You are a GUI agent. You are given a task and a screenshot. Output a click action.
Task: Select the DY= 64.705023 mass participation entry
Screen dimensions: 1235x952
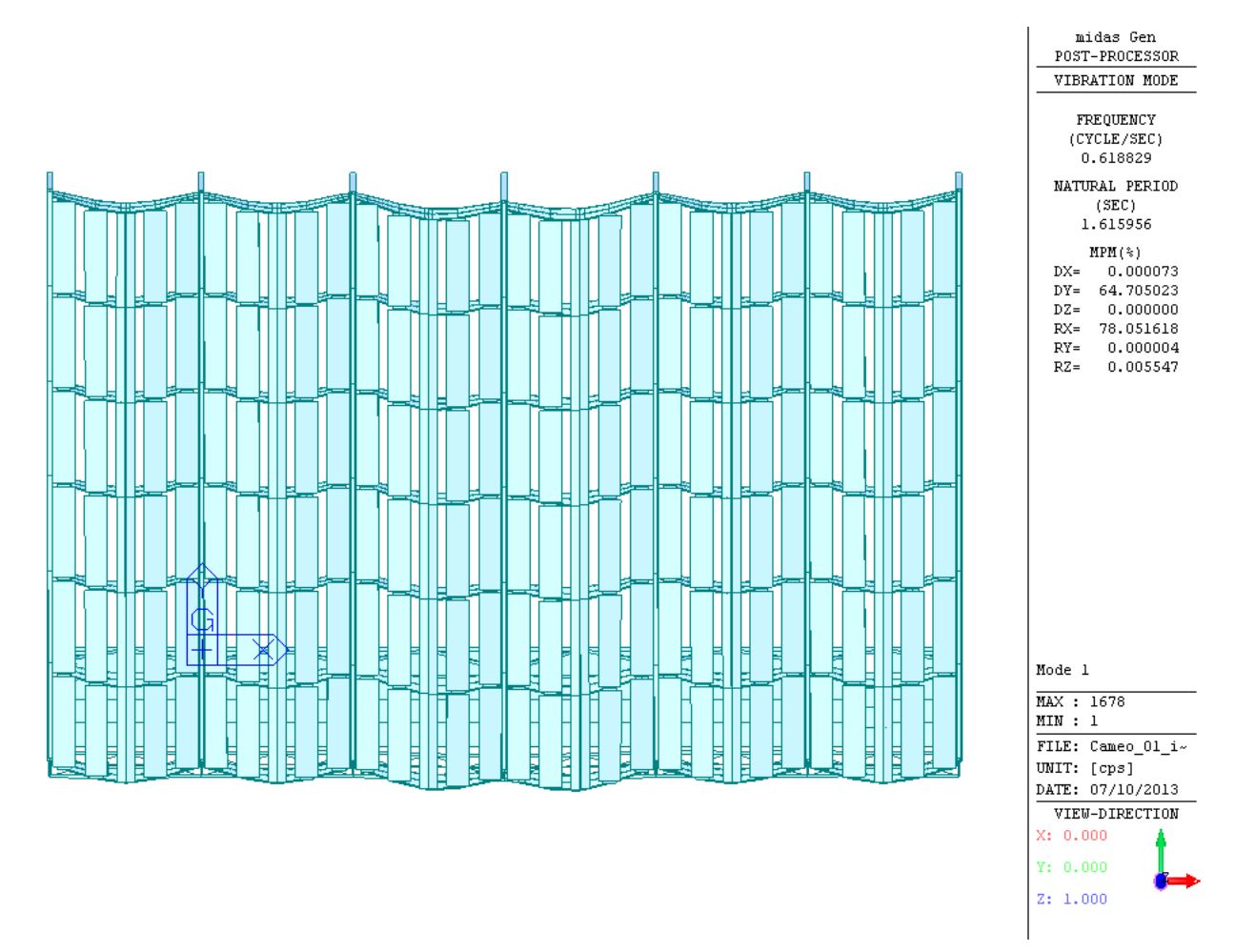[x=1116, y=291]
